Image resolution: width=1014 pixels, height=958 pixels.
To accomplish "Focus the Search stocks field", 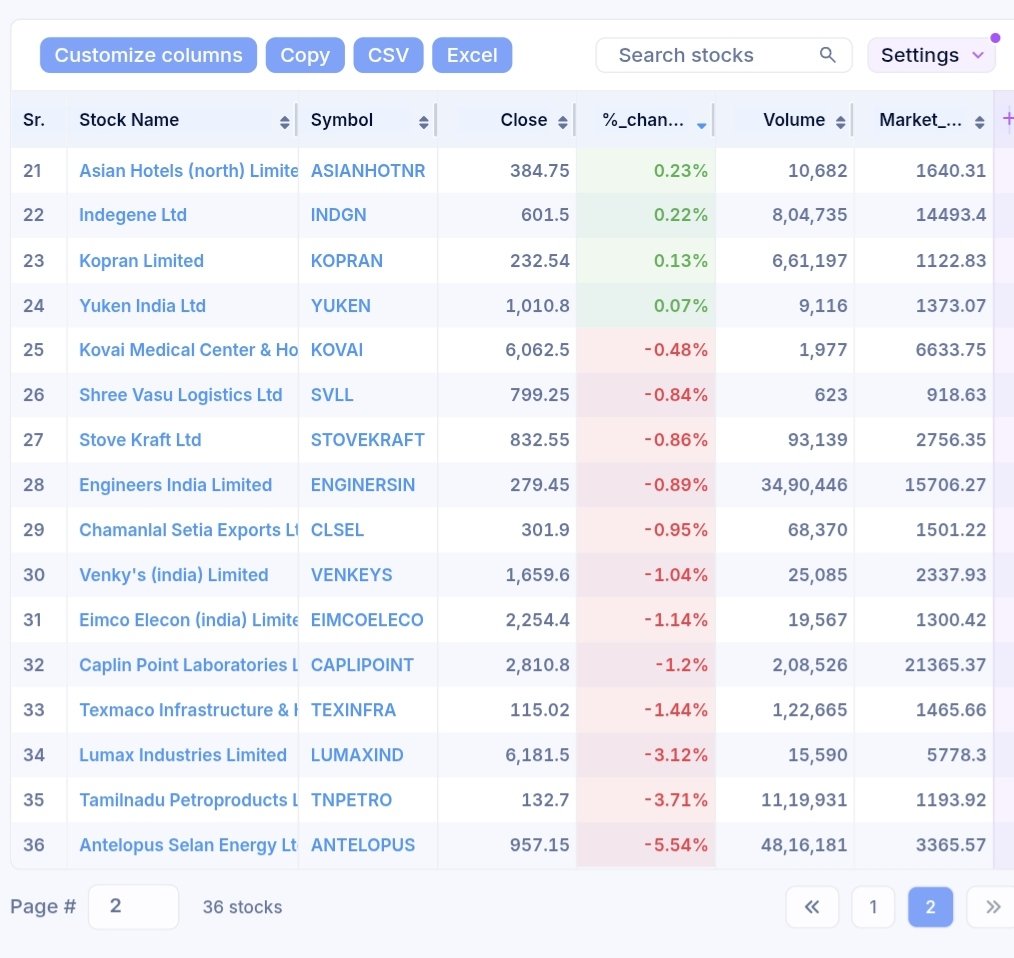I will coord(724,55).
